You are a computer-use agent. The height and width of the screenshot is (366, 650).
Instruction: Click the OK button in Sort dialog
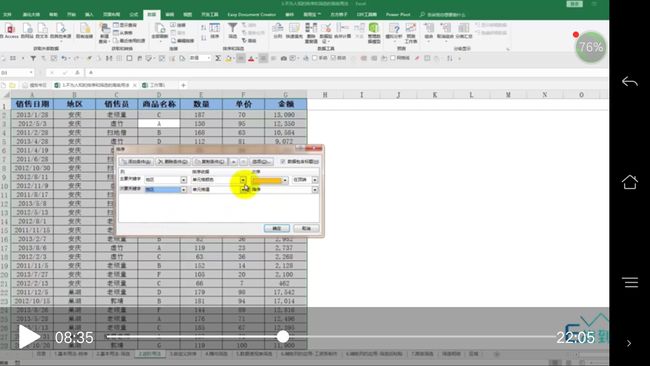[x=276, y=228]
